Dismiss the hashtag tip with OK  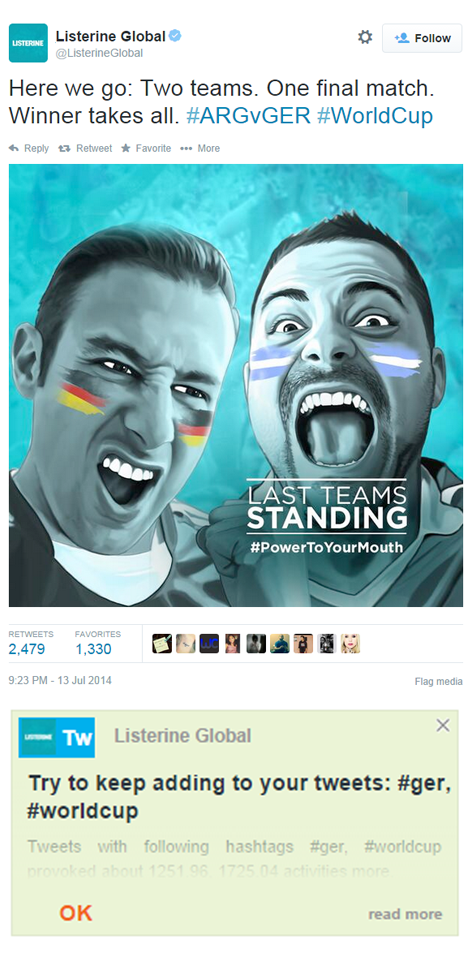76,913
